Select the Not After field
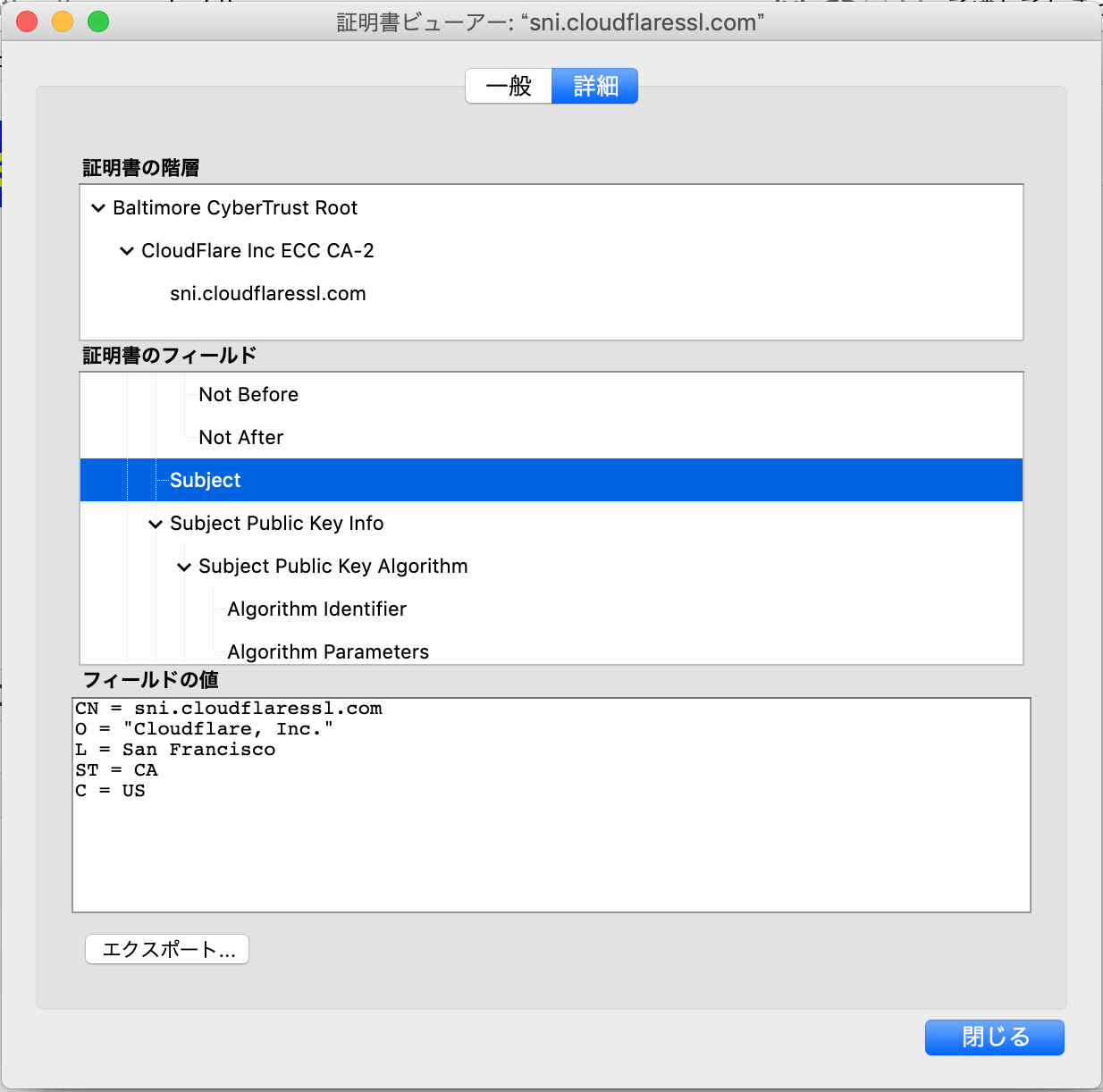Screen dimensions: 1103x1092 (241, 438)
